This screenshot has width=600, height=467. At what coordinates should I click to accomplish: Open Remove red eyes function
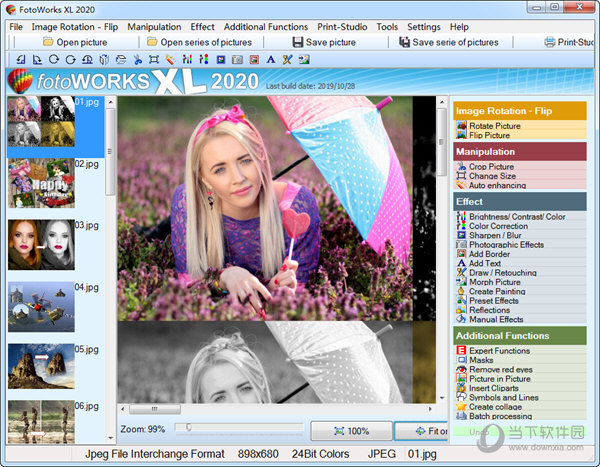[x=498, y=370]
